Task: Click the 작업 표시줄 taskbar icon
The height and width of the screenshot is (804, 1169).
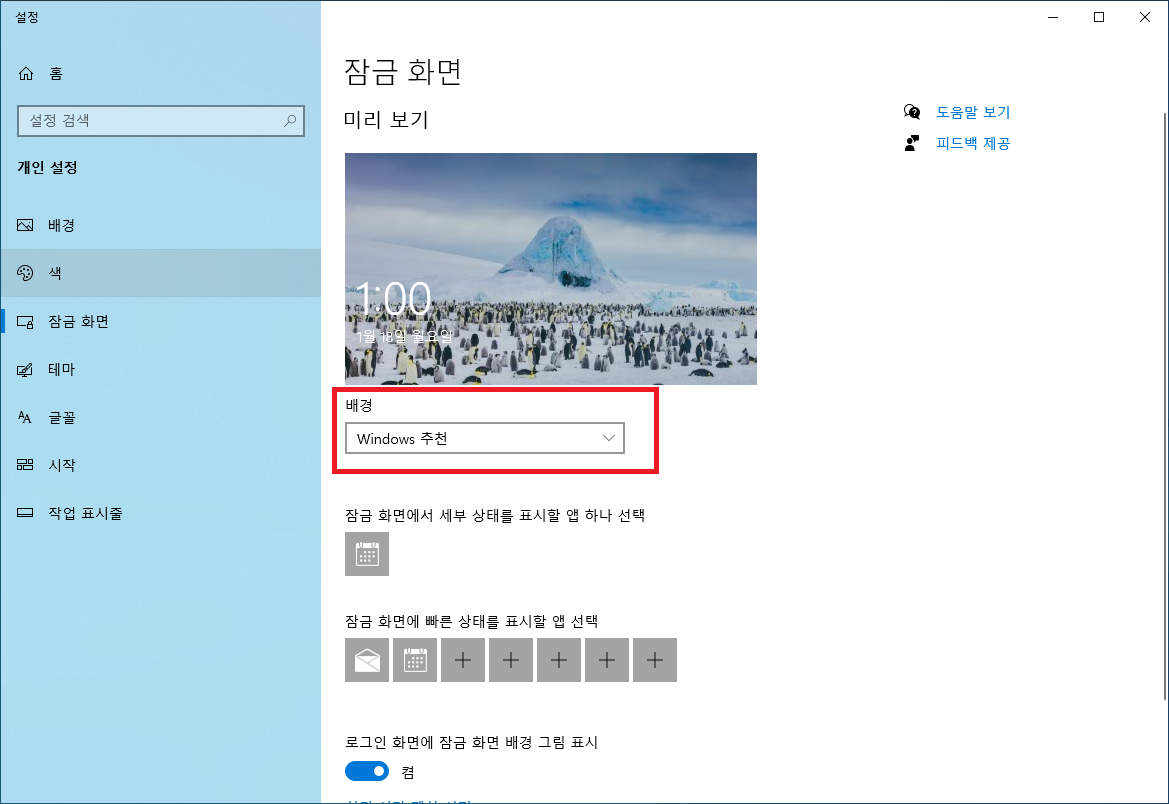Action: [x=25, y=513]
